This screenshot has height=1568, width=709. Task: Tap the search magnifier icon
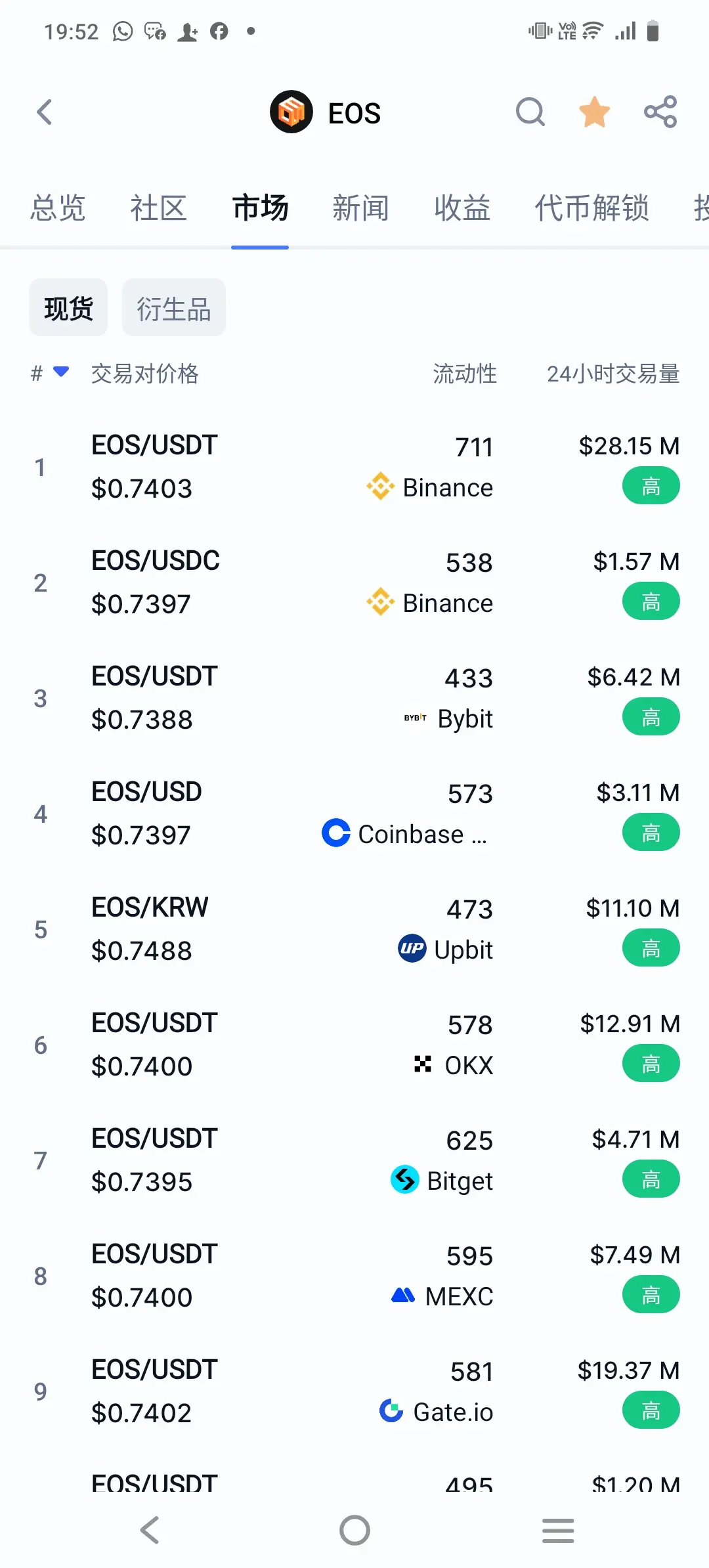pyautogui.click(x=530, y=112)
